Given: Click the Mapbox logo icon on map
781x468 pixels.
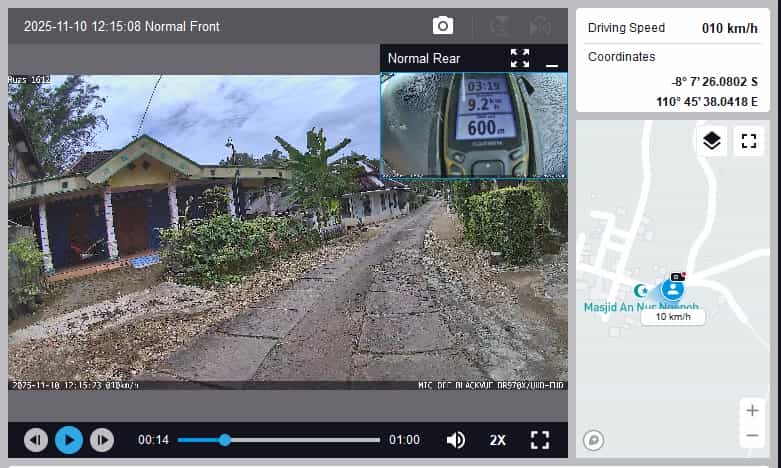Looking at the screenshot, I should (593, 440).
